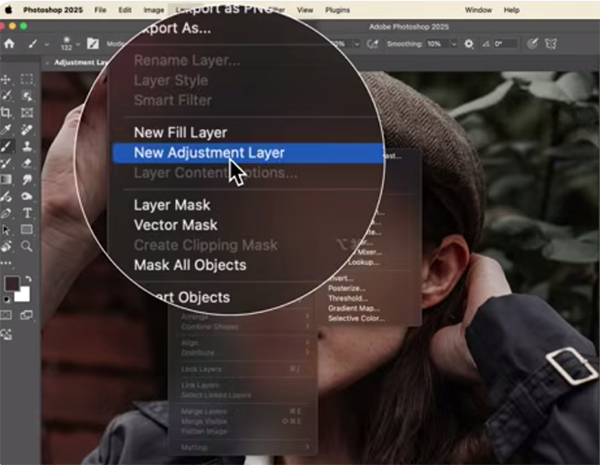Screen dimensions: 600x465
Task: Toggle airbrush build-up effects
Action: tap(372, 44)
